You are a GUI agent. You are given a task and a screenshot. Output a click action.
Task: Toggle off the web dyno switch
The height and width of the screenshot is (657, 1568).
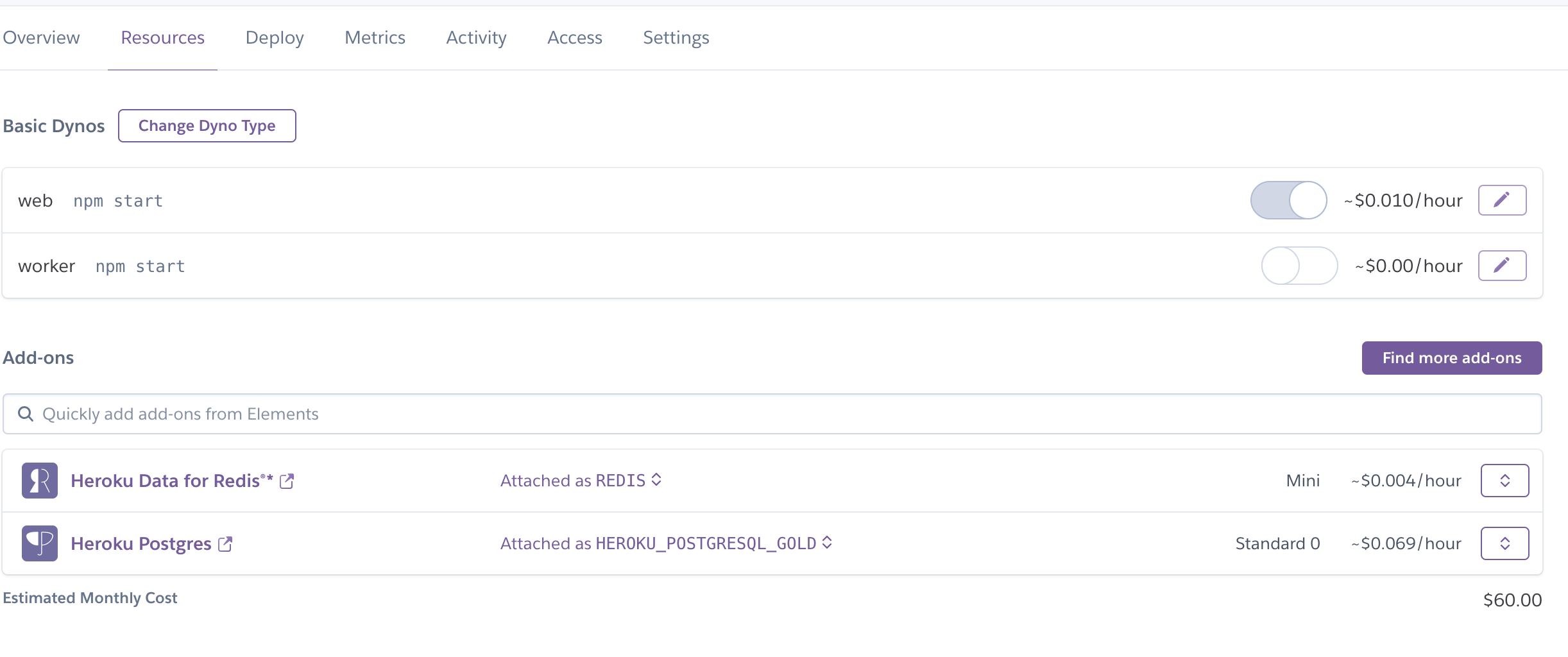(x=1288, y=200)
